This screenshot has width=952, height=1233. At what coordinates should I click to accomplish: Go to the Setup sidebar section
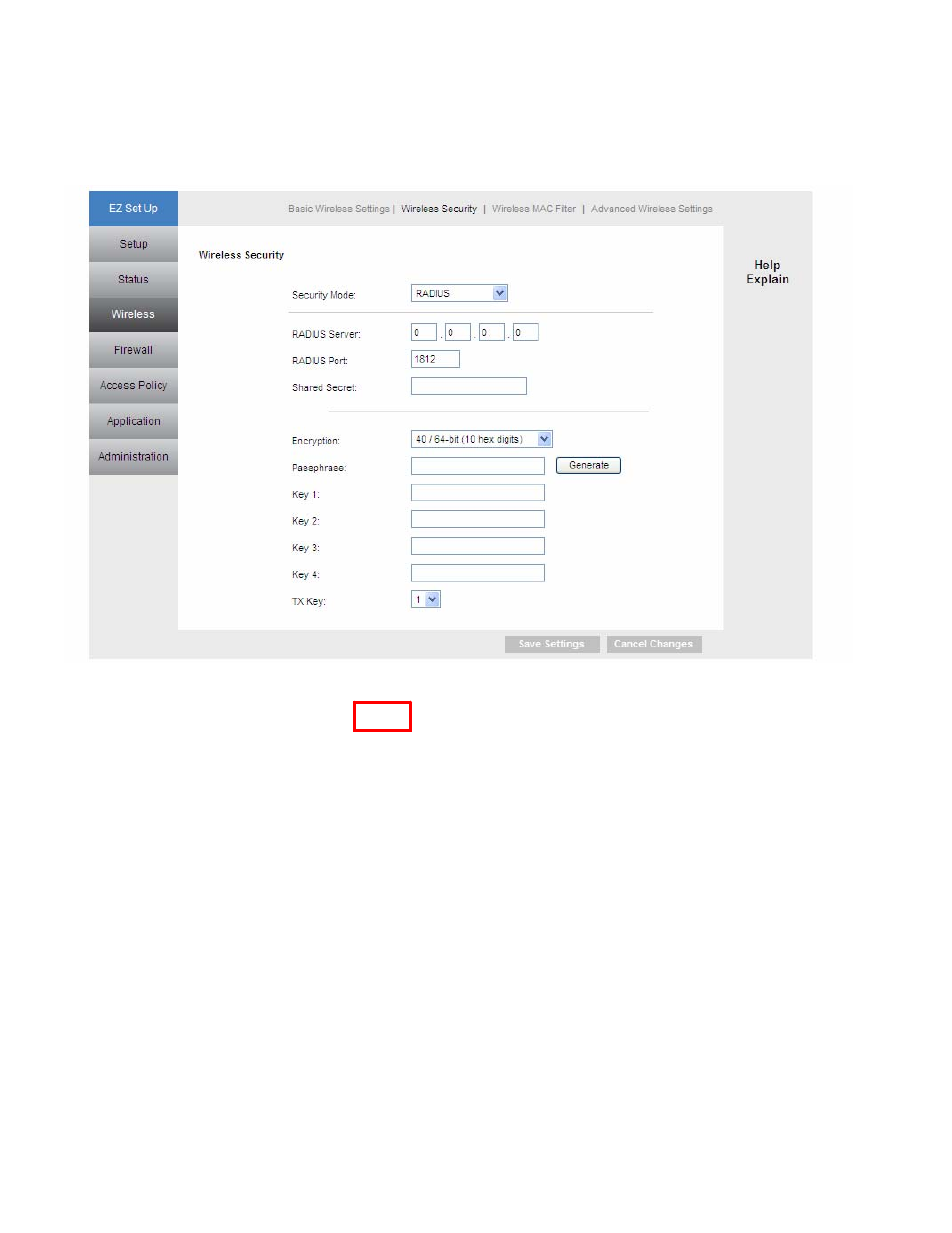coord(133,244)
